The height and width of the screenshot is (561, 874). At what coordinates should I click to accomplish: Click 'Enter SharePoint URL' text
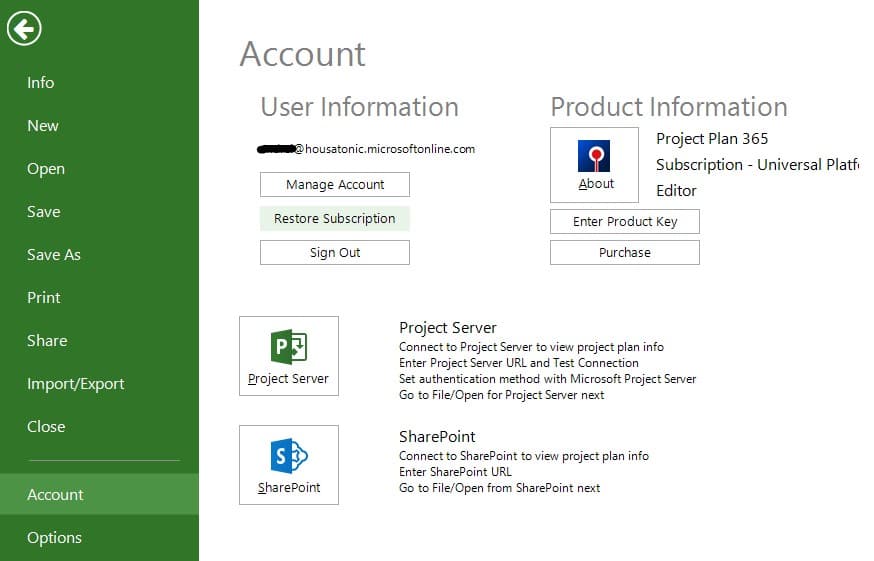(455, 472)
